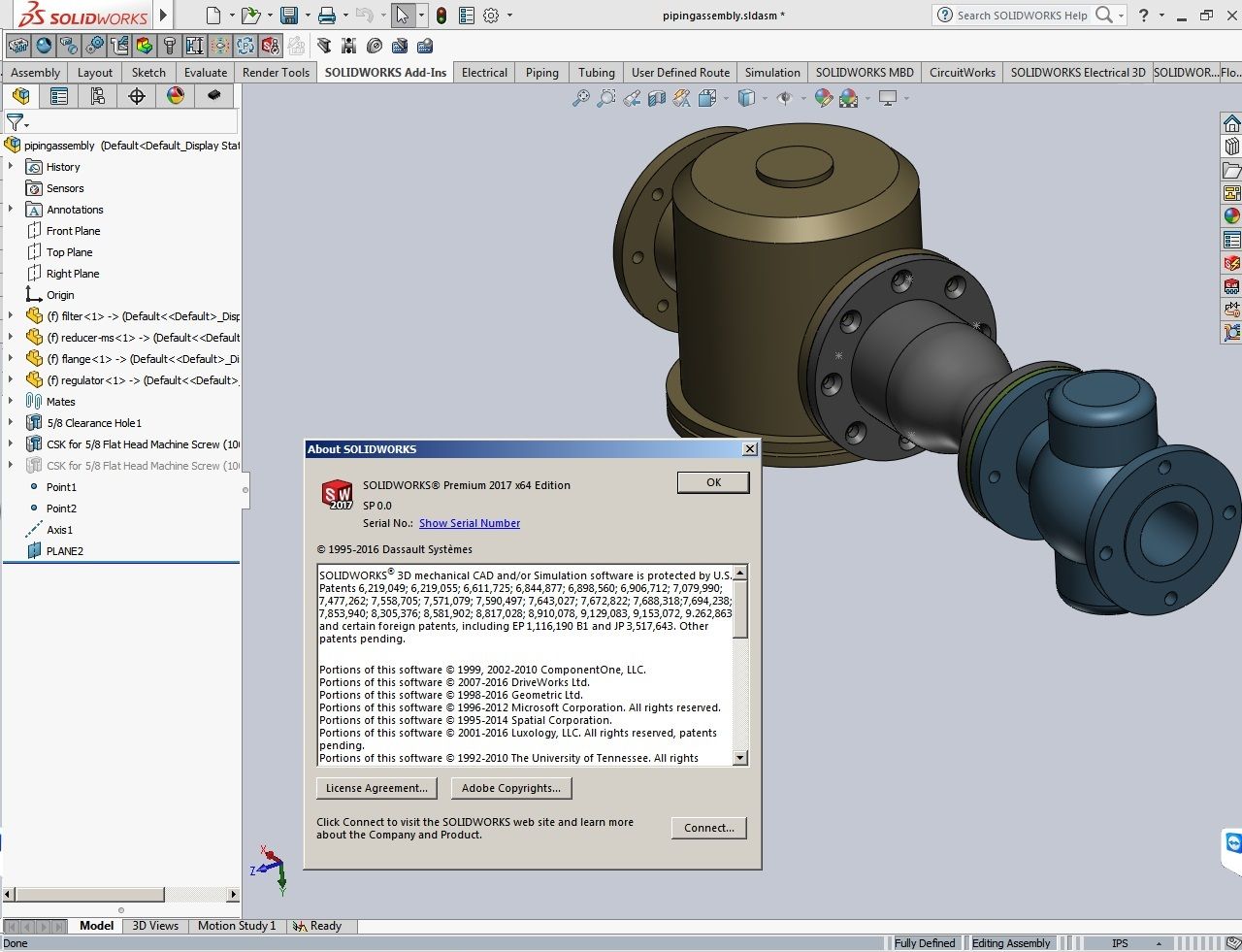Switch to the Piping tab
The height and width of the screenshot is (952, 1242).
pos(541,73)
